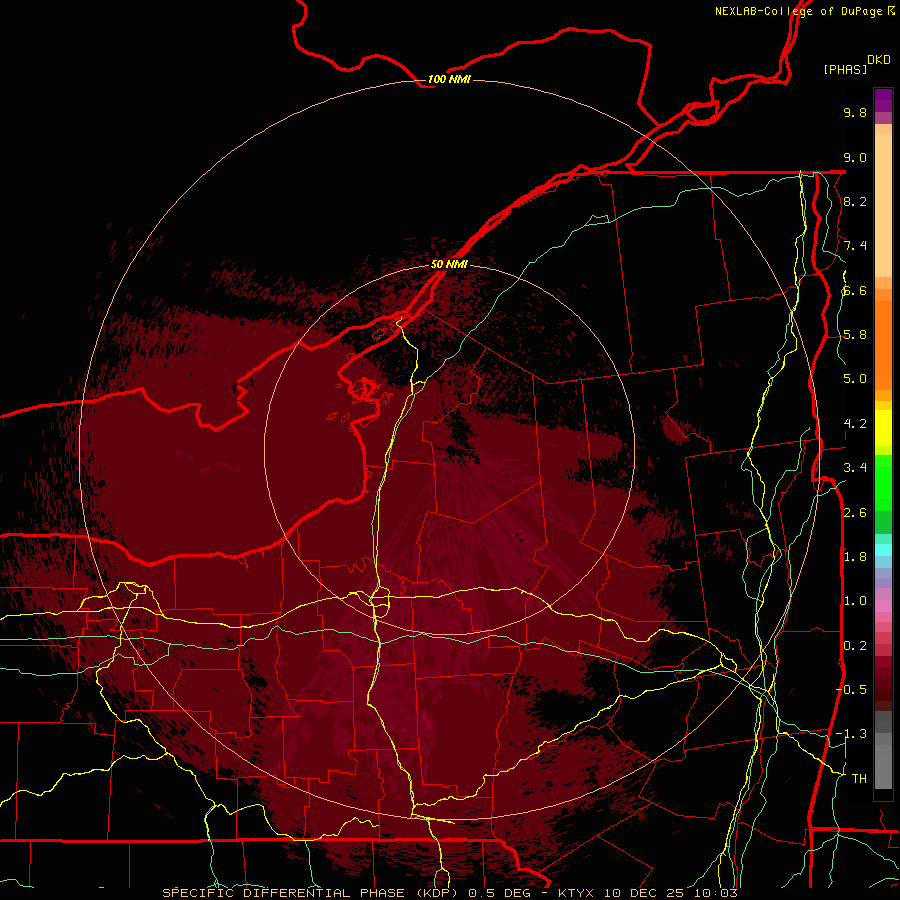900x900 pixels.
Task: Click the -0.5 scale value
Action: 851,690
